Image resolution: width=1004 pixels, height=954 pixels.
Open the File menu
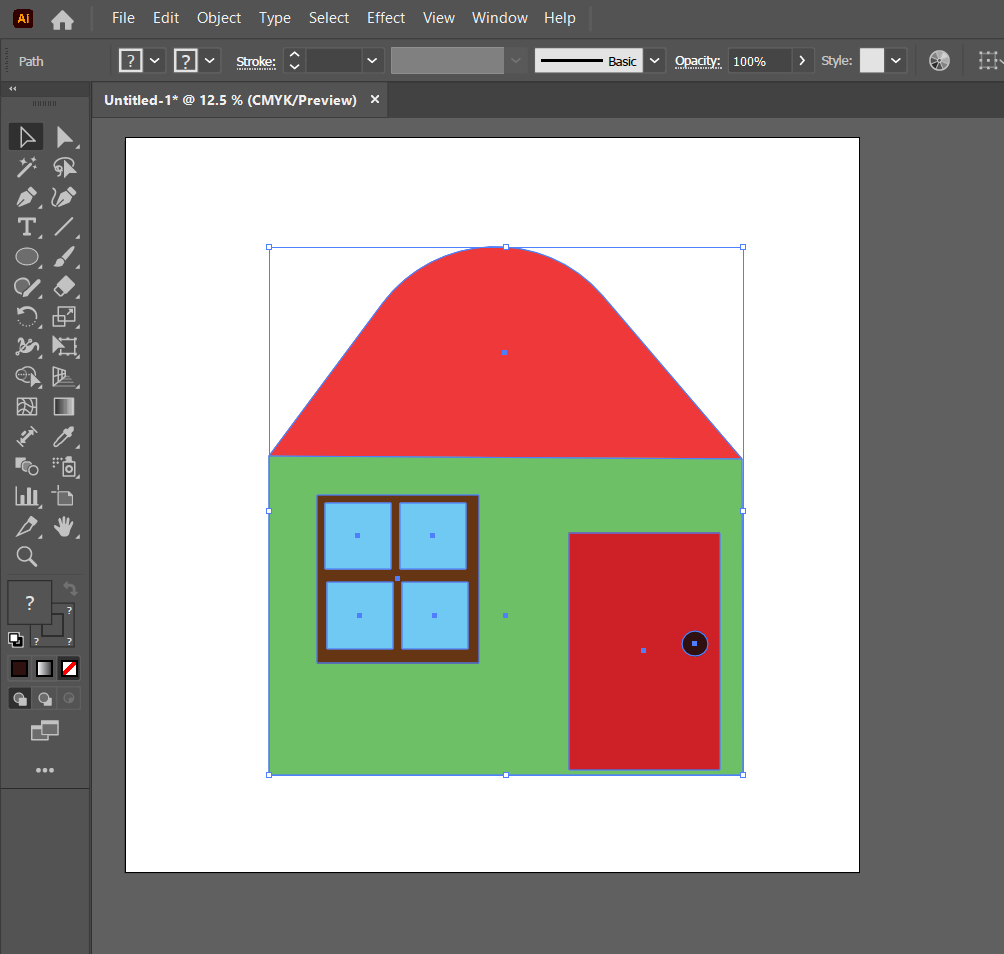pyautogui.click(x=124, y=18)
